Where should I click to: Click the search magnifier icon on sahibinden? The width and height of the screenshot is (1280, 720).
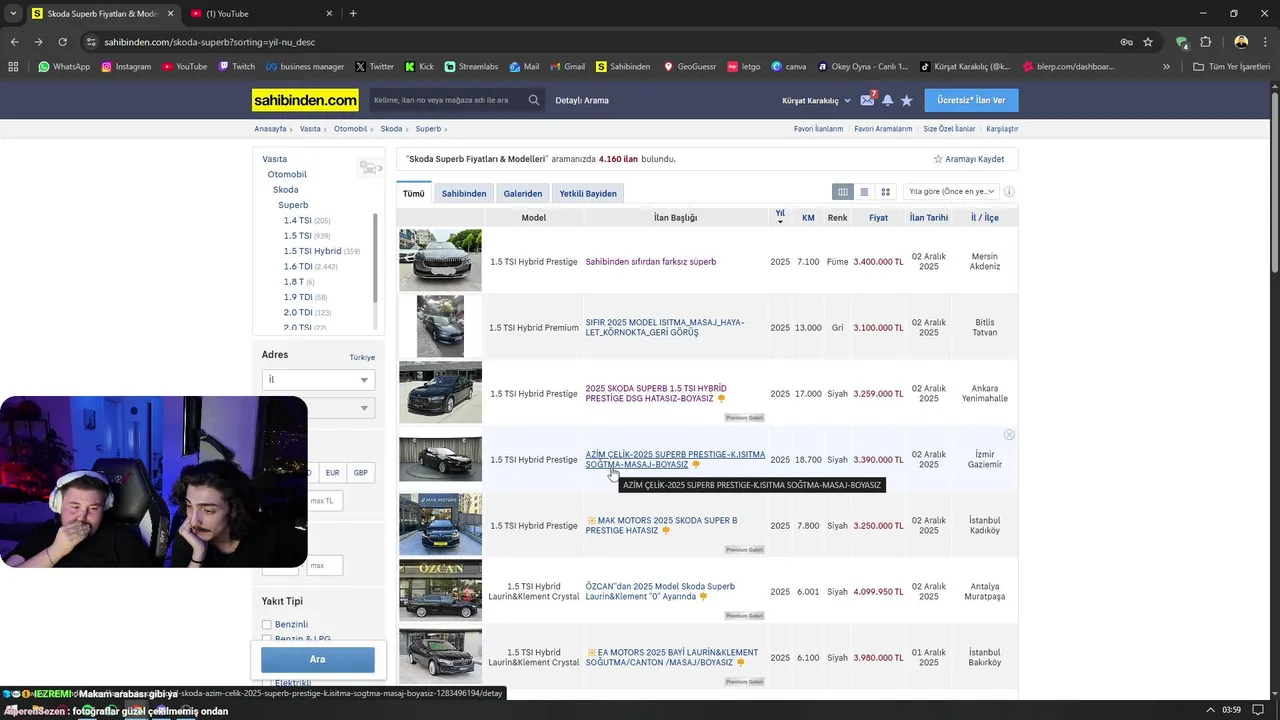click(534, 100)
